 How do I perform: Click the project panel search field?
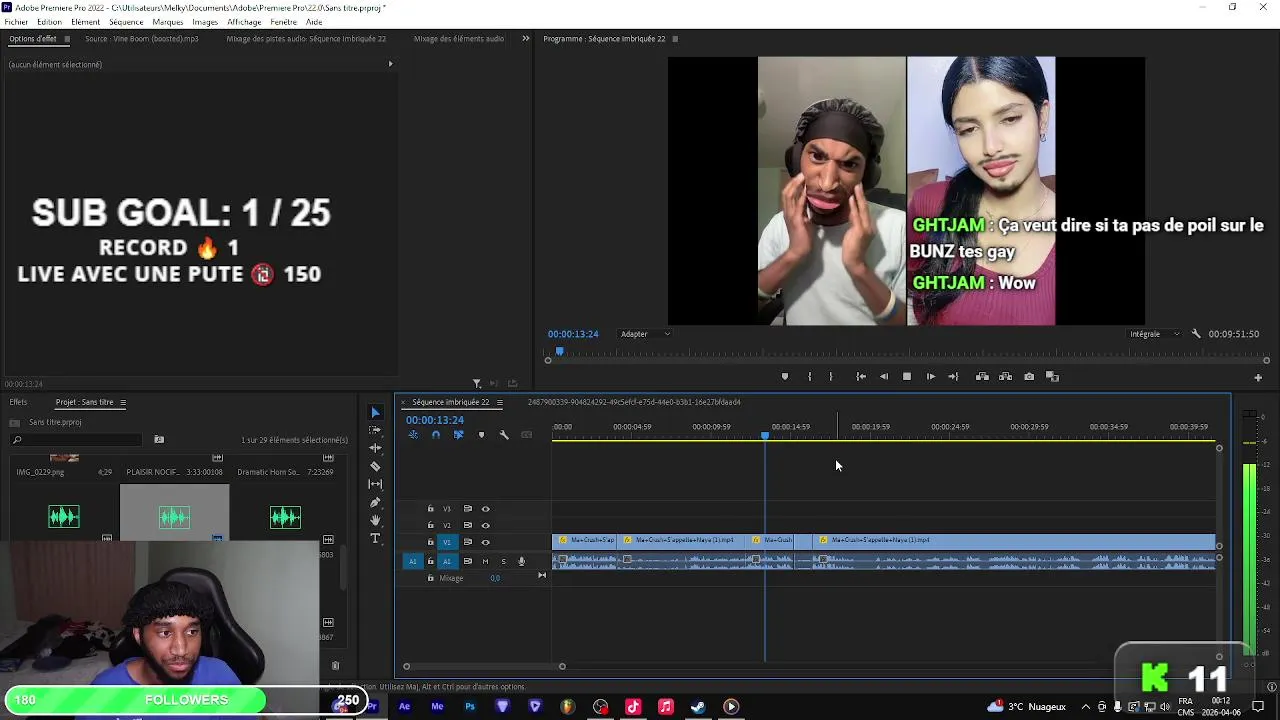click(x=78, y=440)
